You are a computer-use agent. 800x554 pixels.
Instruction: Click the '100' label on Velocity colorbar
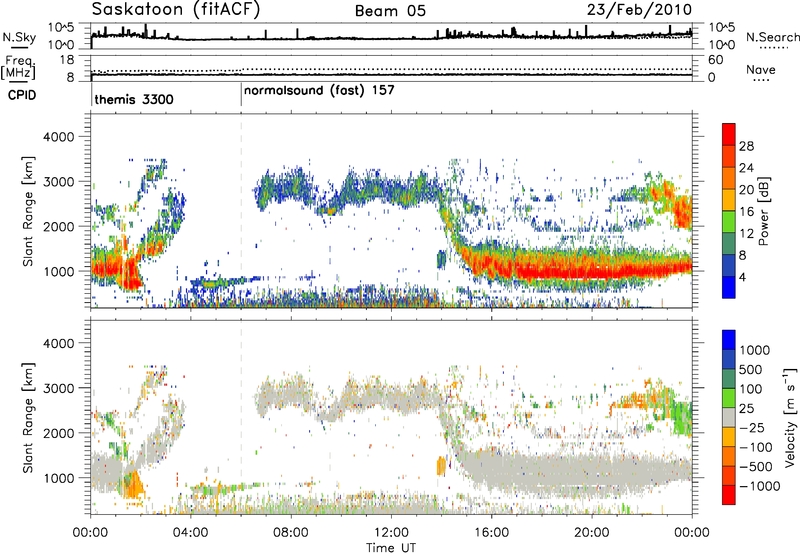point(751,389)
